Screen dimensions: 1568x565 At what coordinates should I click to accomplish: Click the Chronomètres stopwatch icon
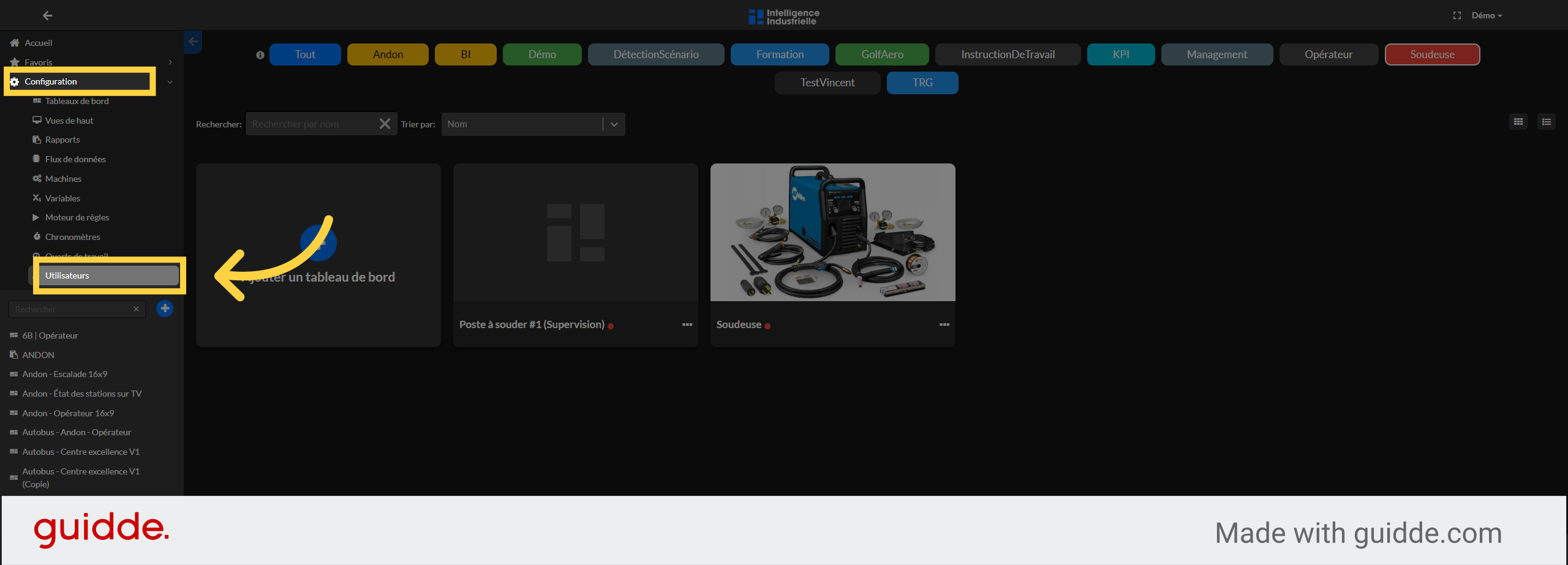37,236
